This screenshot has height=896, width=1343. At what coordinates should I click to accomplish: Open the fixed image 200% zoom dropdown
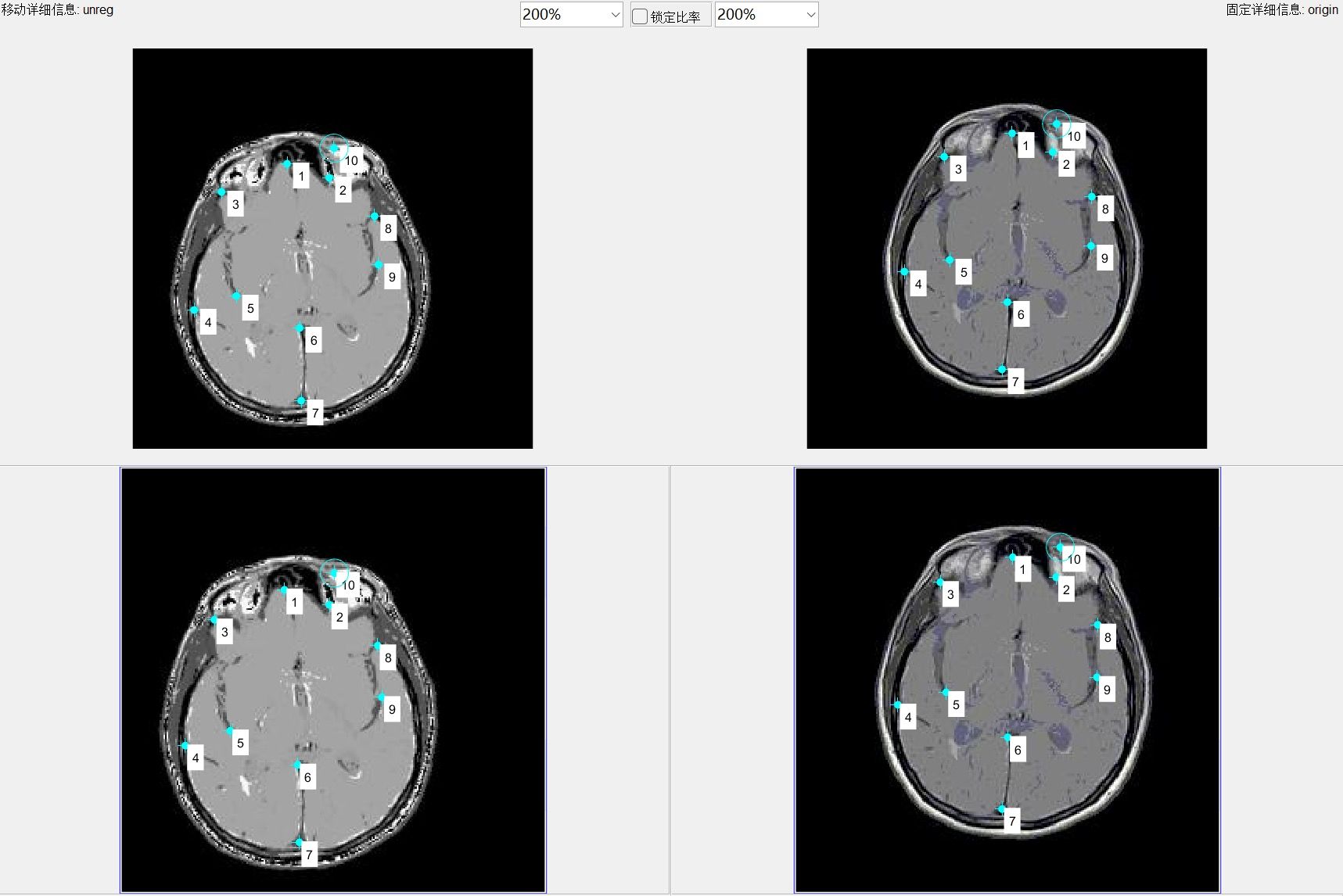point(767,14)
